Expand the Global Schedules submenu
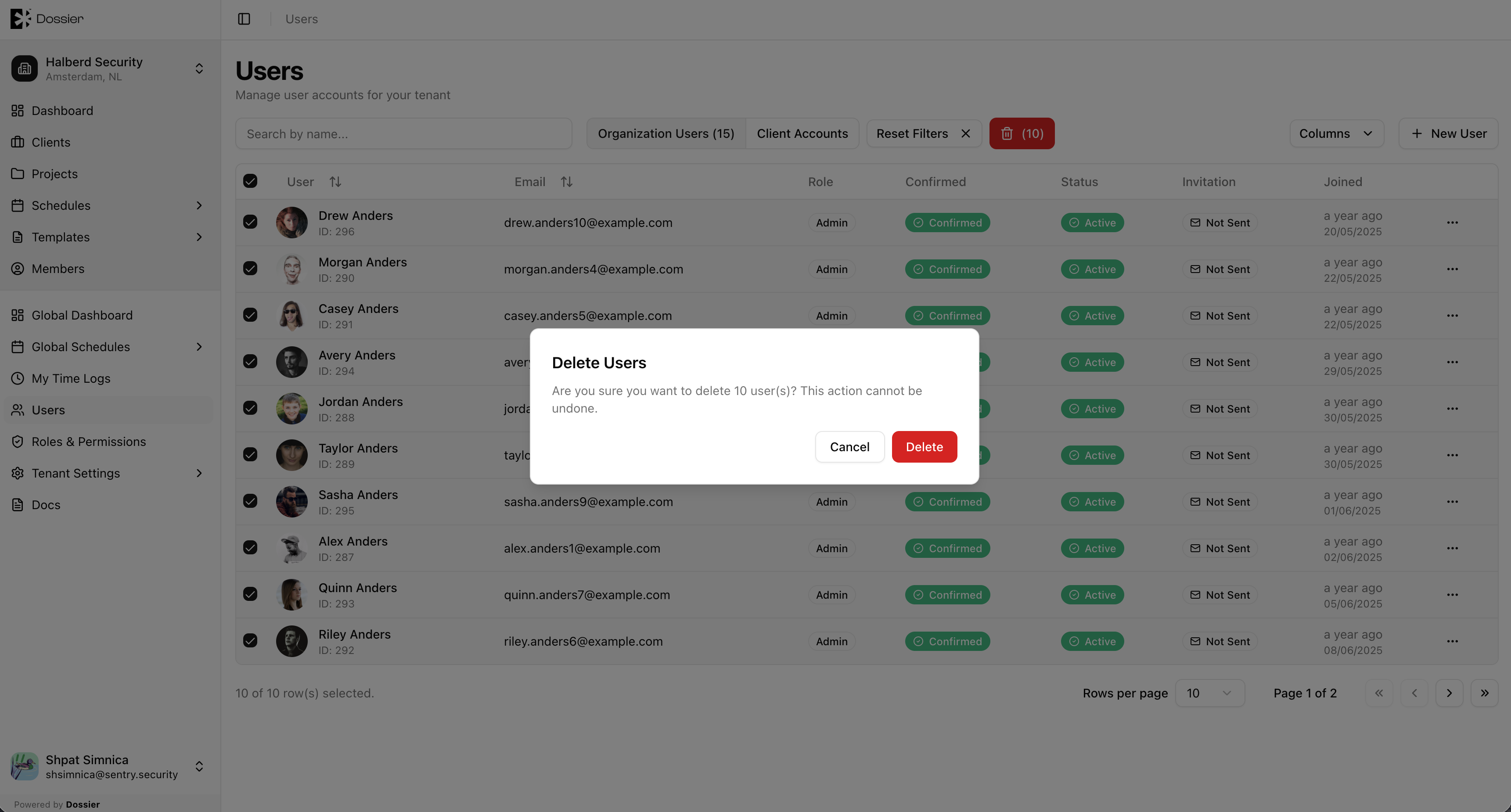 [199, 347]
